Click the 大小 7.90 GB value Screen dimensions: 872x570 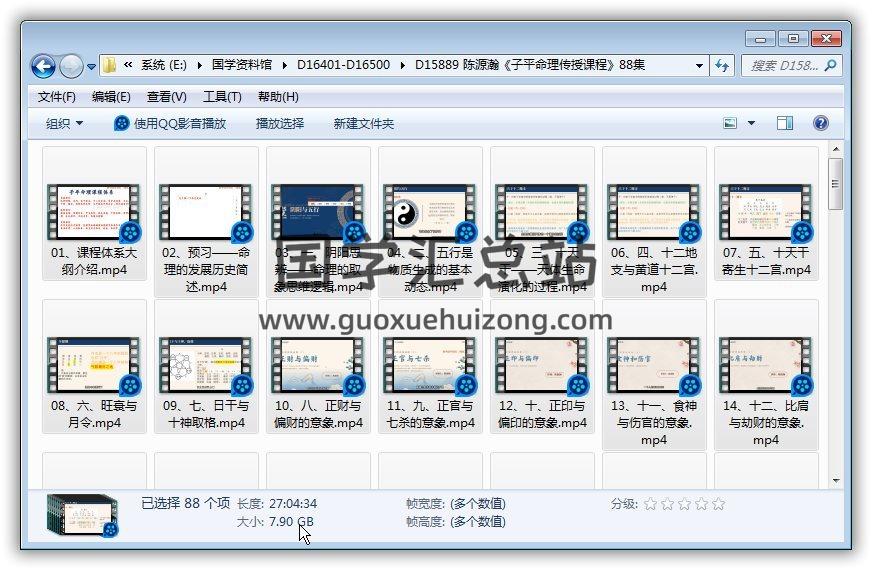click(x=291, y=522)
